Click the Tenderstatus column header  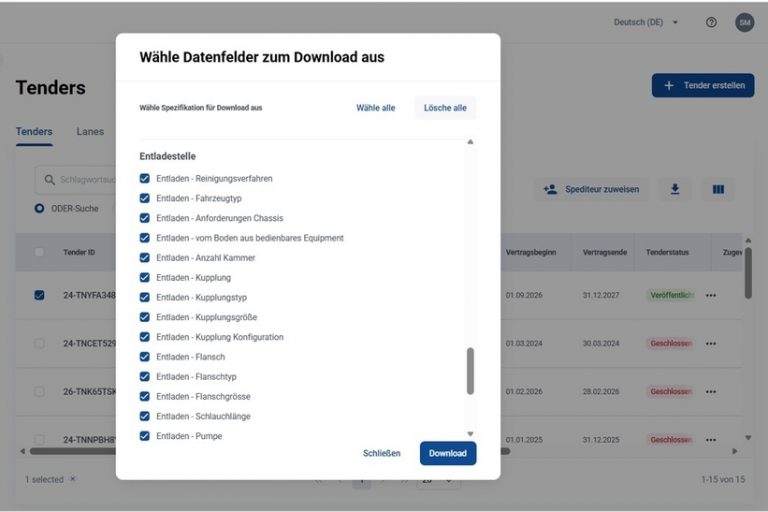[x=667, y=252]
